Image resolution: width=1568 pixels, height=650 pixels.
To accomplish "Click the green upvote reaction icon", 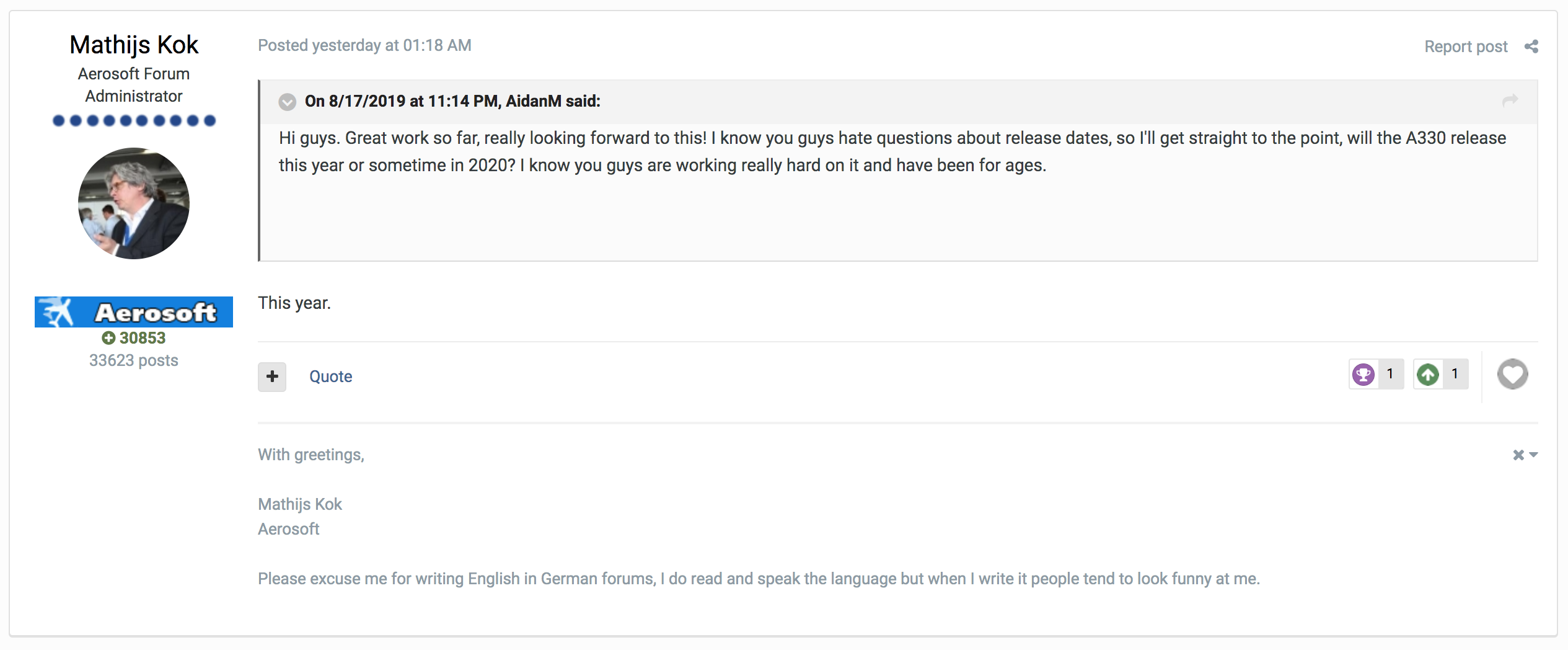I will (x=1428, y=375).
